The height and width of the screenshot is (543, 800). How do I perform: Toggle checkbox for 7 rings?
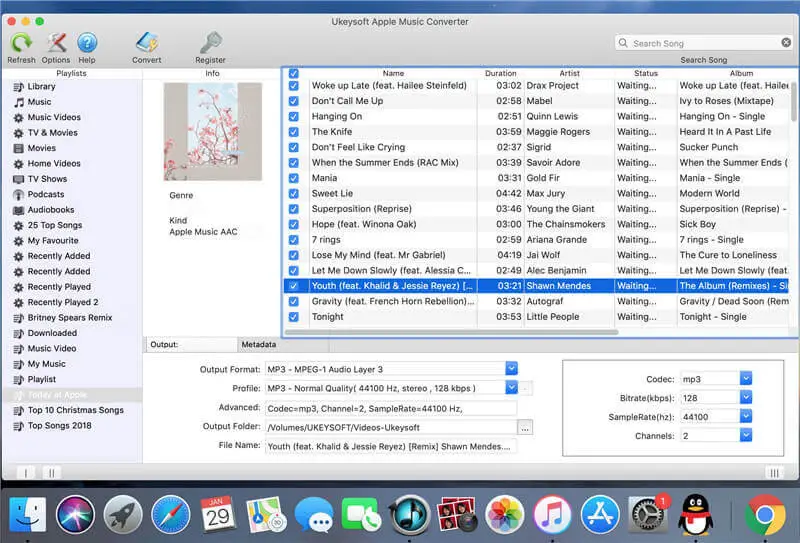coord(294,240)
